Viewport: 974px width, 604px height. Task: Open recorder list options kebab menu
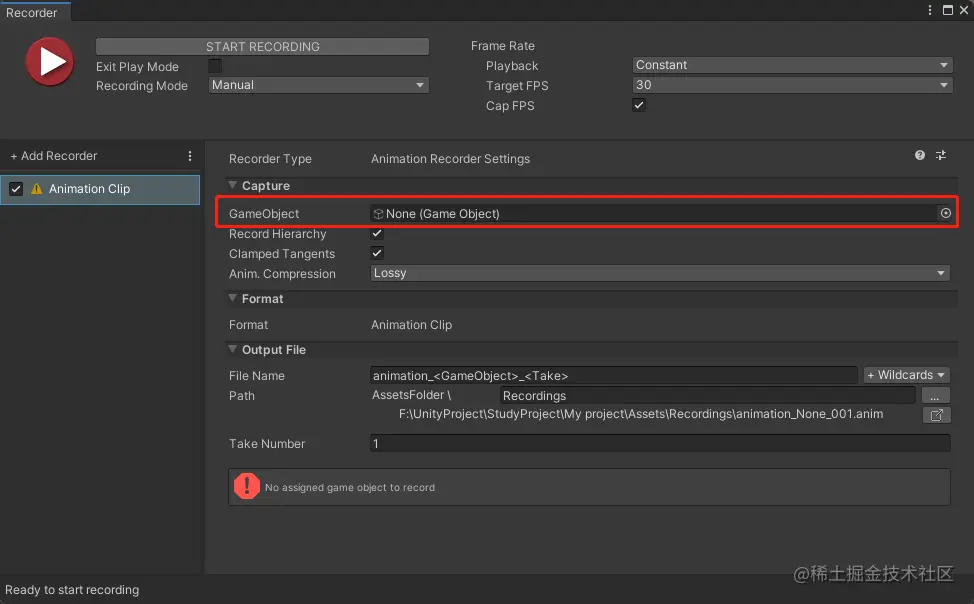pyautogui.click(x=189, y=156)
